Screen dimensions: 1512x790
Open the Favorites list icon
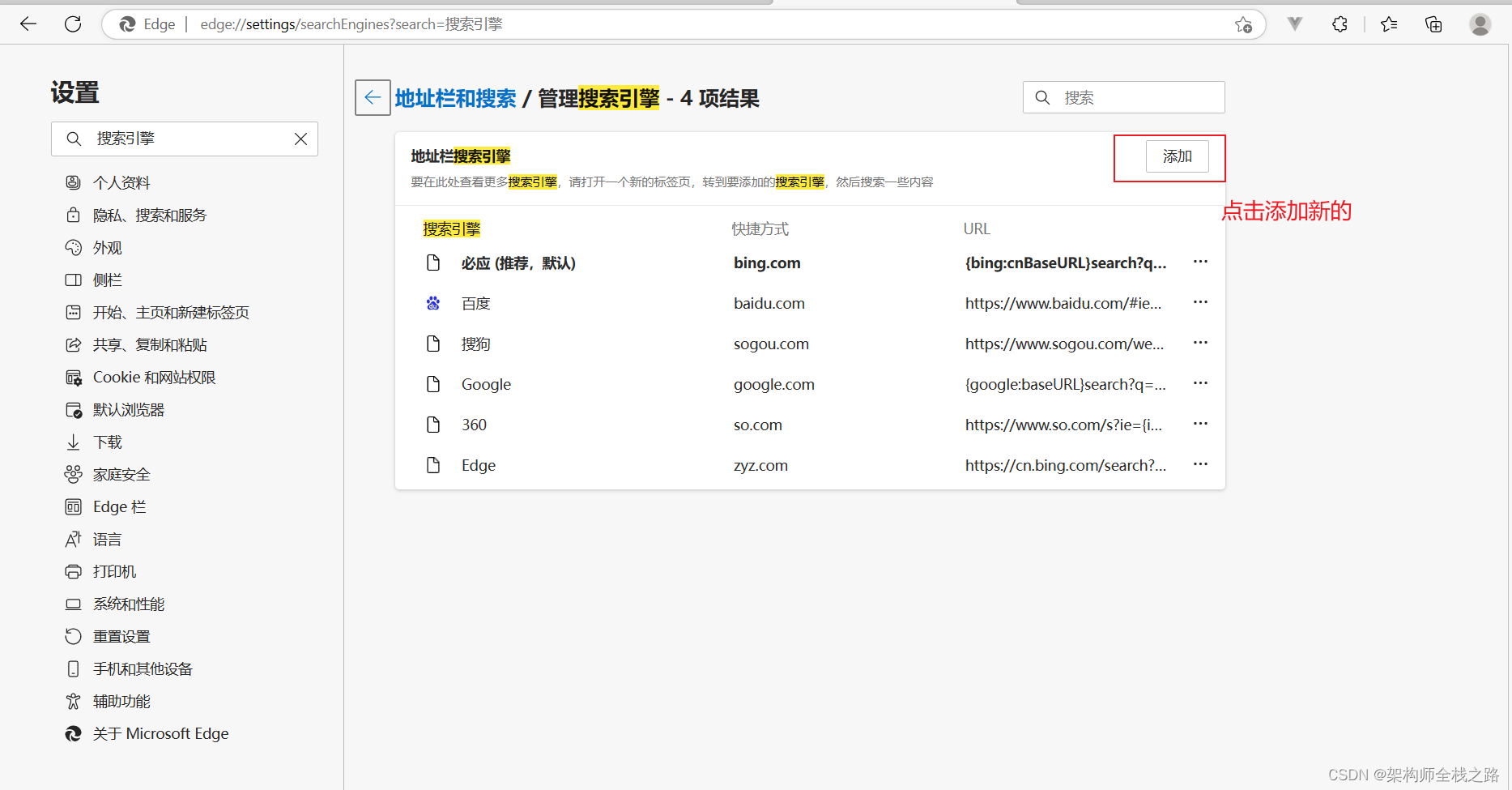[x=1389, y=24]
